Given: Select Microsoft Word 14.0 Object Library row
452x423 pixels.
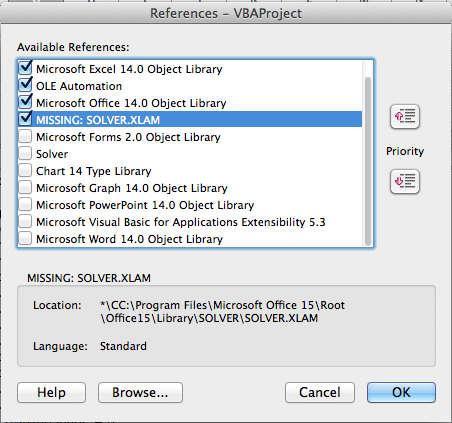Looking at the screenshot, I should tap(190, 239).
